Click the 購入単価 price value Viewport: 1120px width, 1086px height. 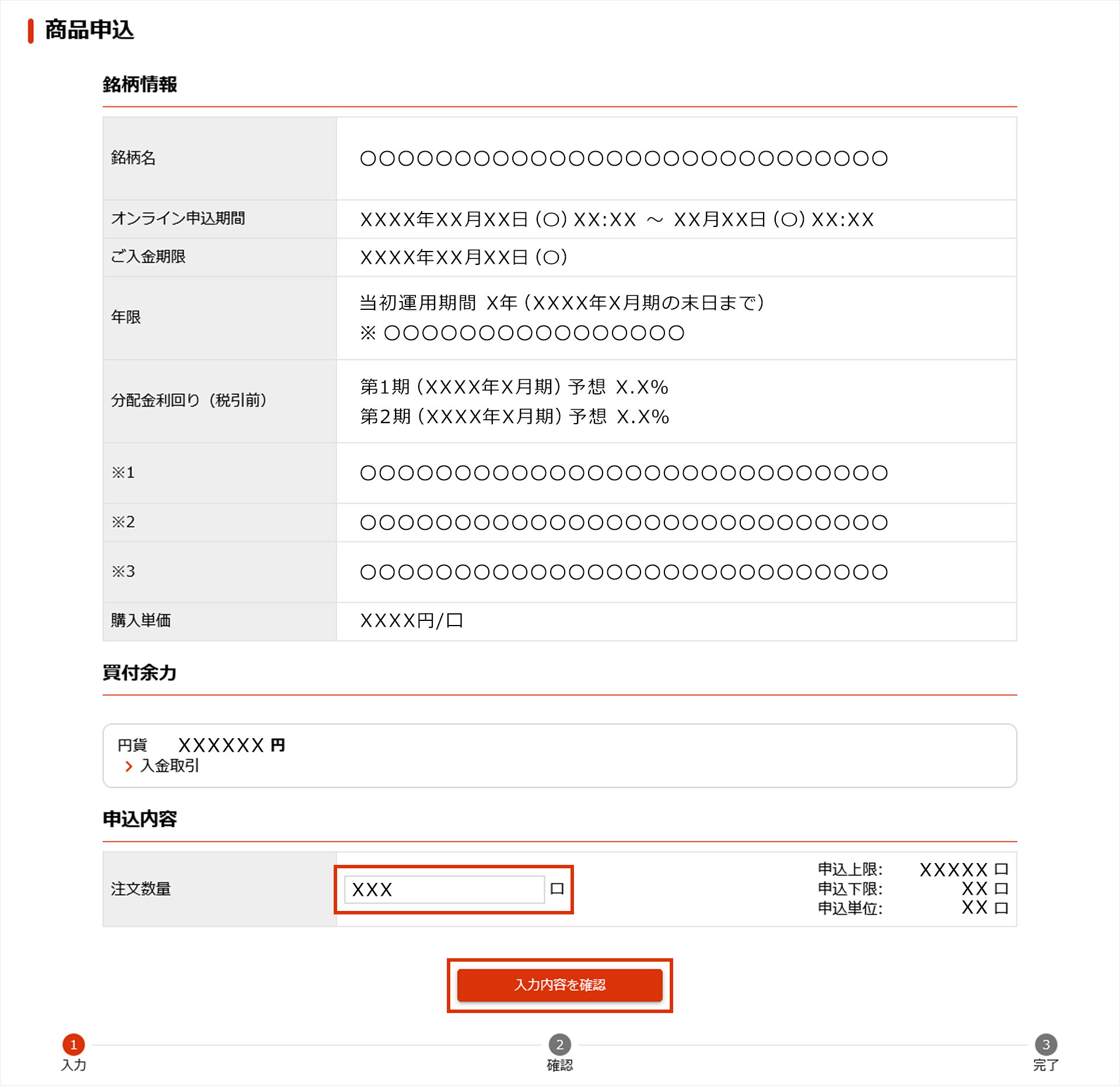pyautogui.click(x=411, y=621)
